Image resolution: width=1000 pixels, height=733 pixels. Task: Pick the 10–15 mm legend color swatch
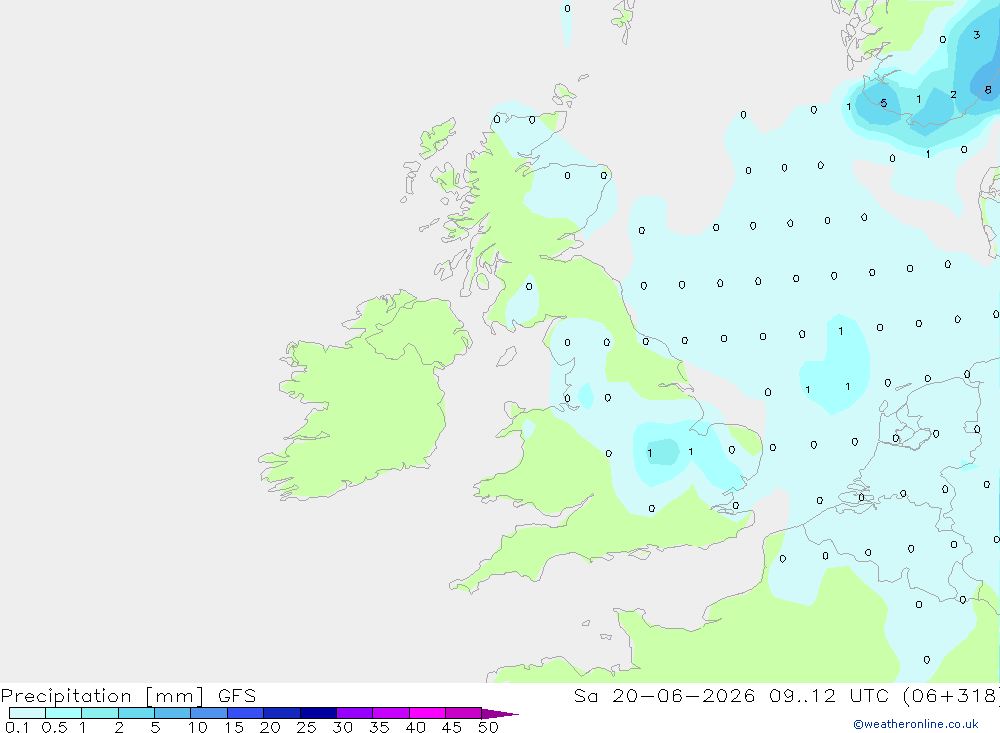209,713
